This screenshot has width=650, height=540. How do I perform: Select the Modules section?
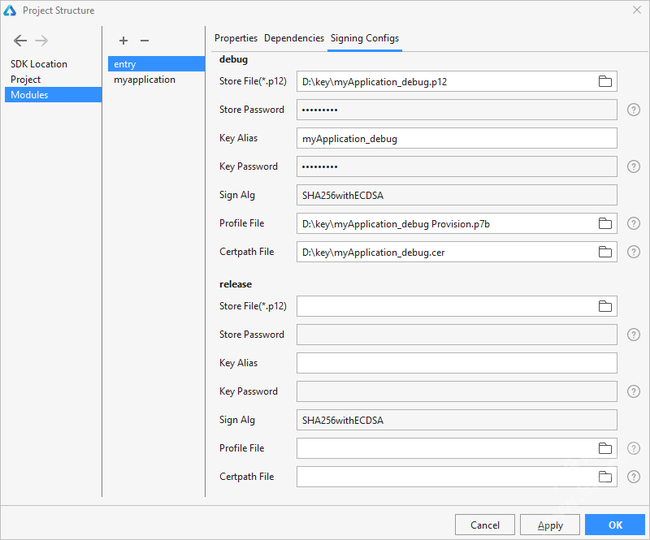tap(53, 94)
